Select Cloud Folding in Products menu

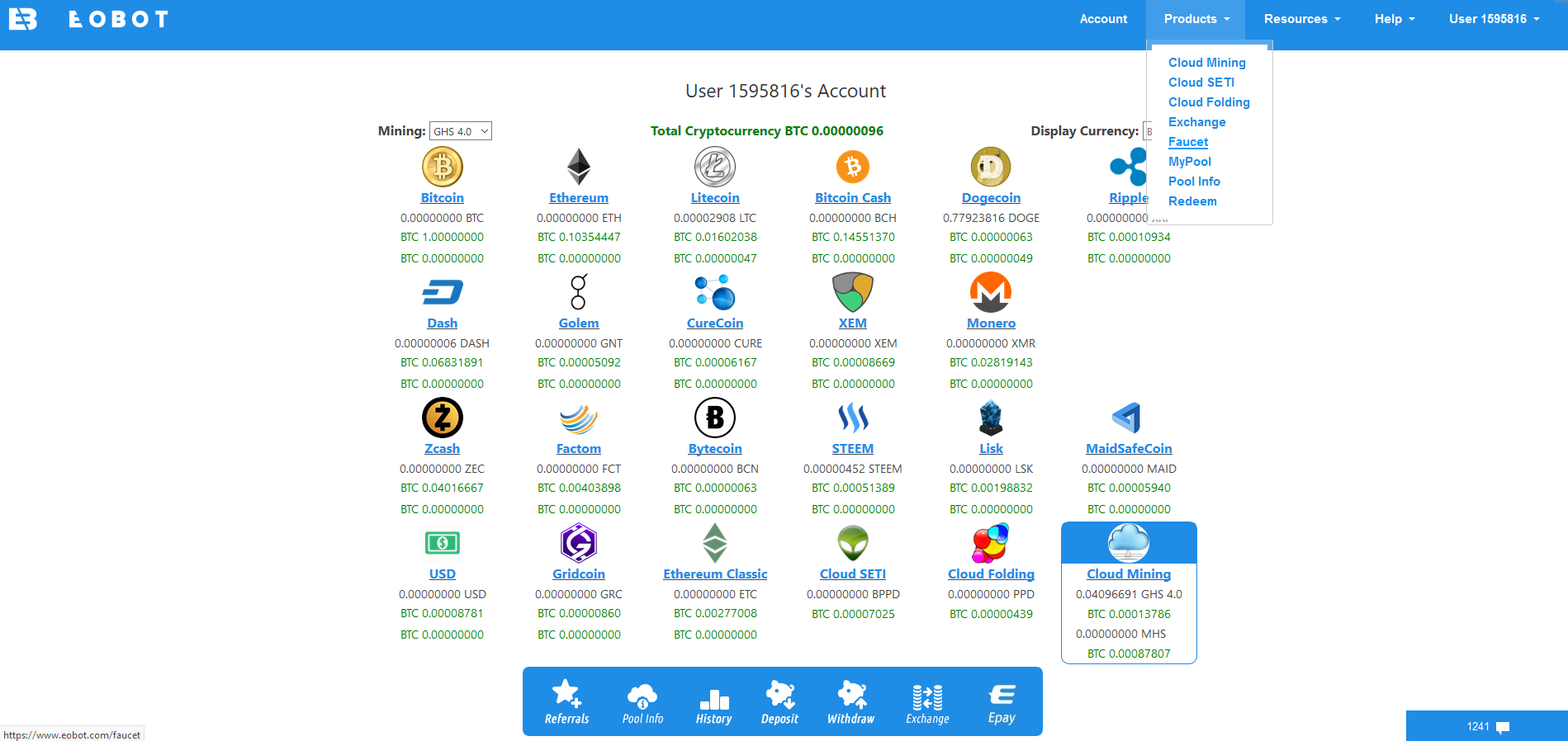click(x=1209, y=102)
